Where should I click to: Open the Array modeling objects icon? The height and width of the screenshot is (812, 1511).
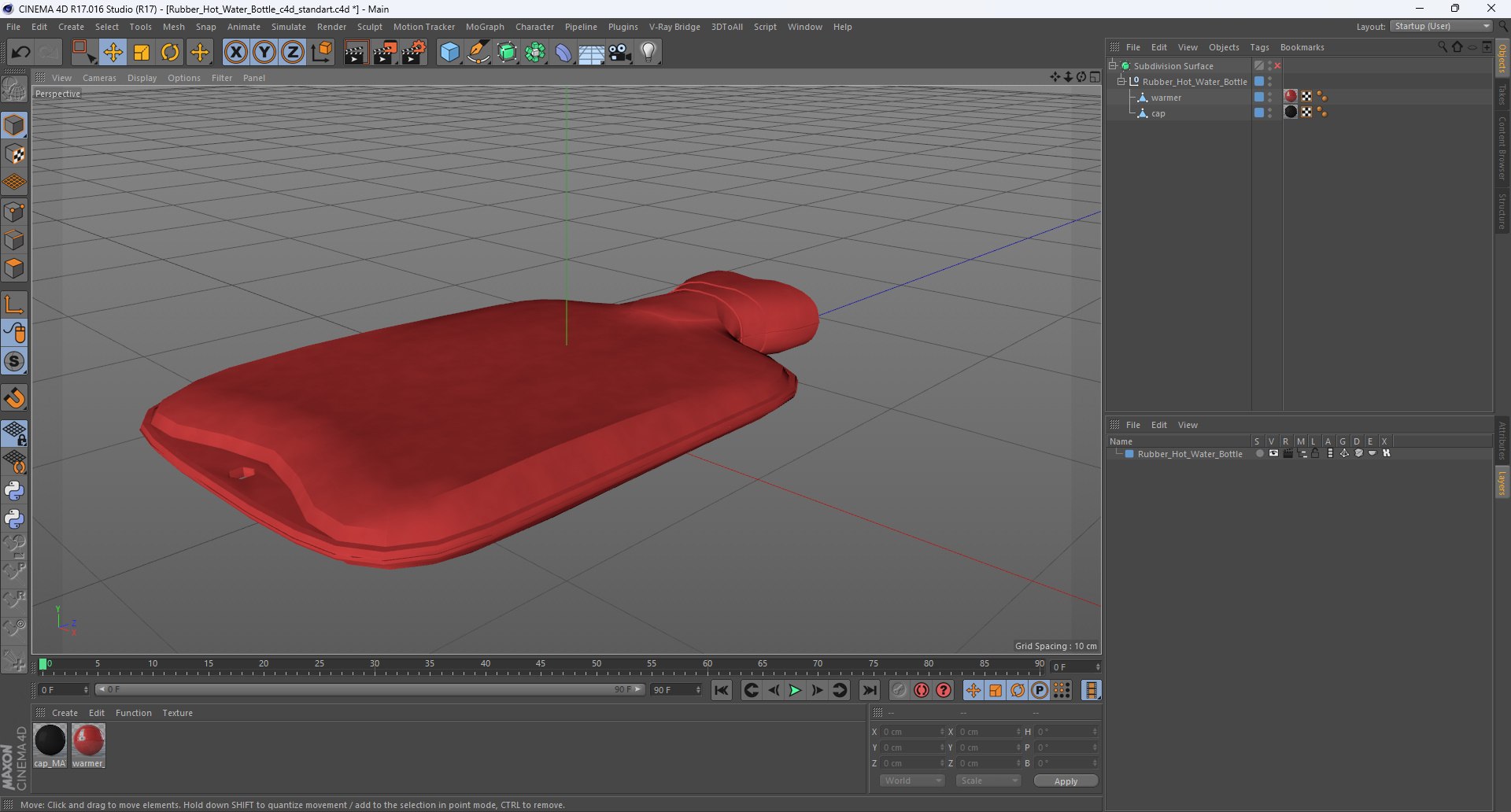(x=536, y=53)
